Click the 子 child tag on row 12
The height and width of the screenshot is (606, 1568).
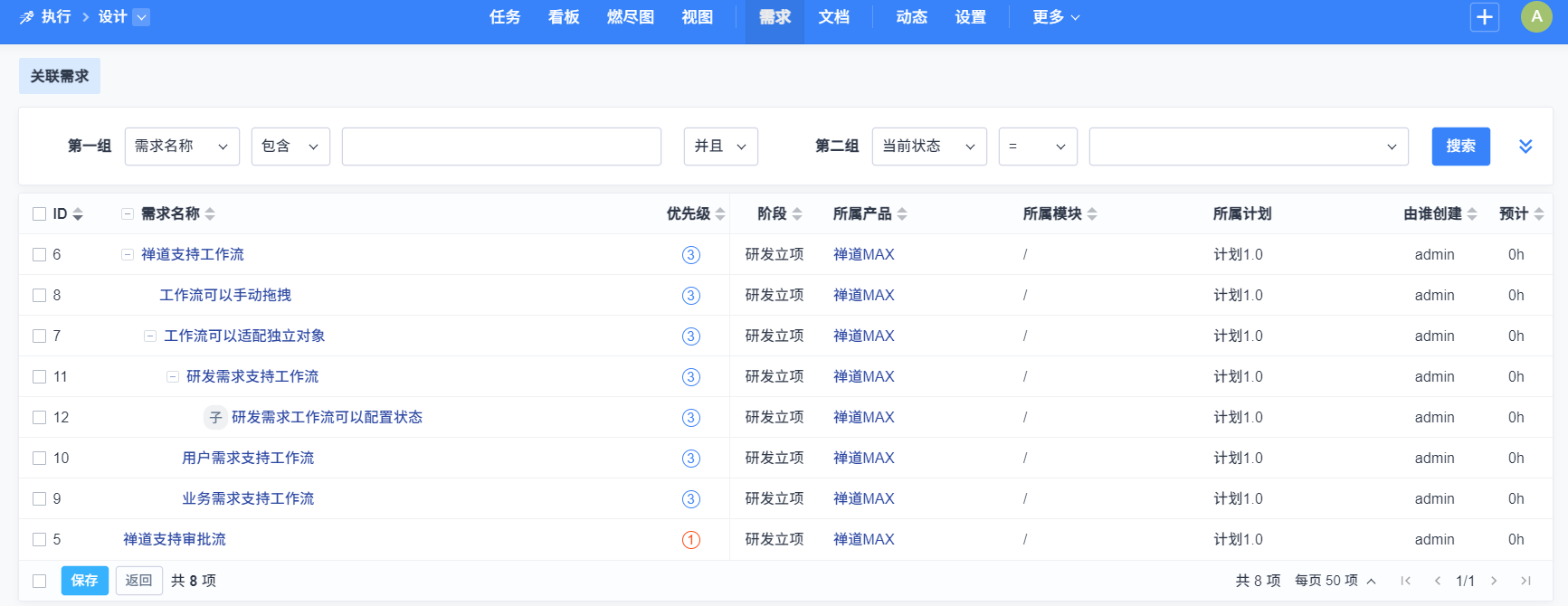(x=215, y=418)
